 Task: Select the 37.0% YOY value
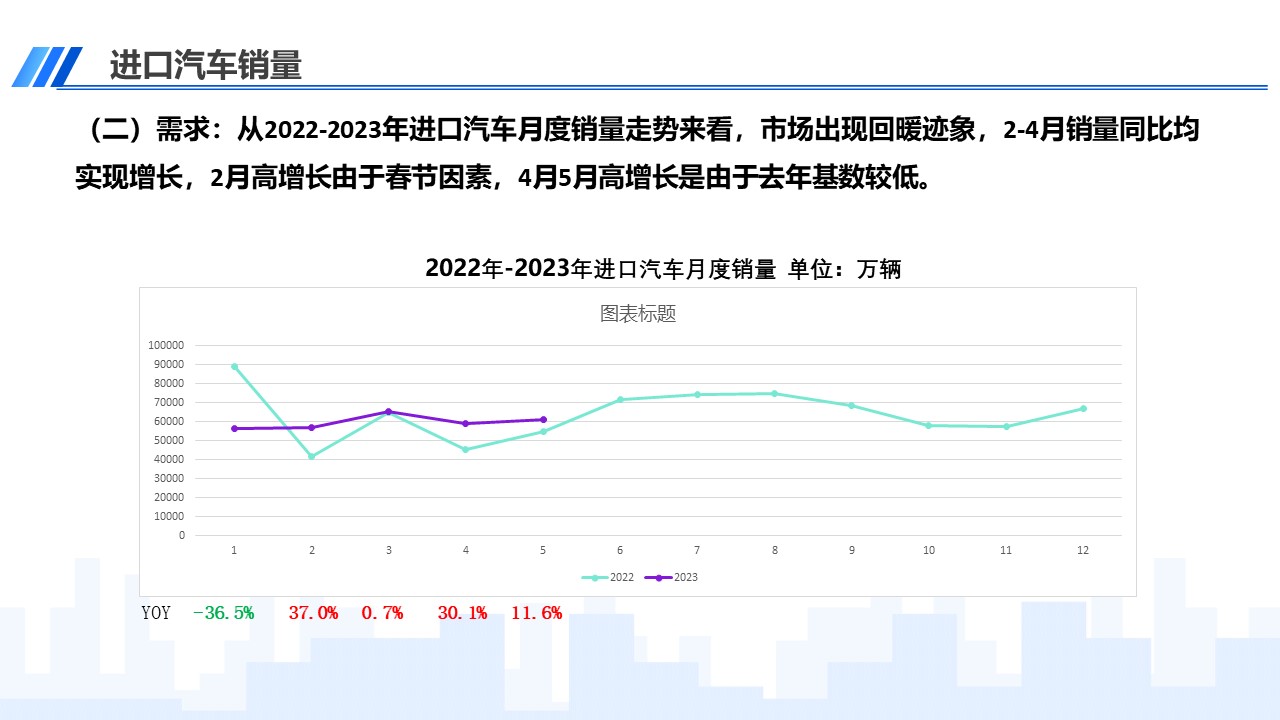313,613
